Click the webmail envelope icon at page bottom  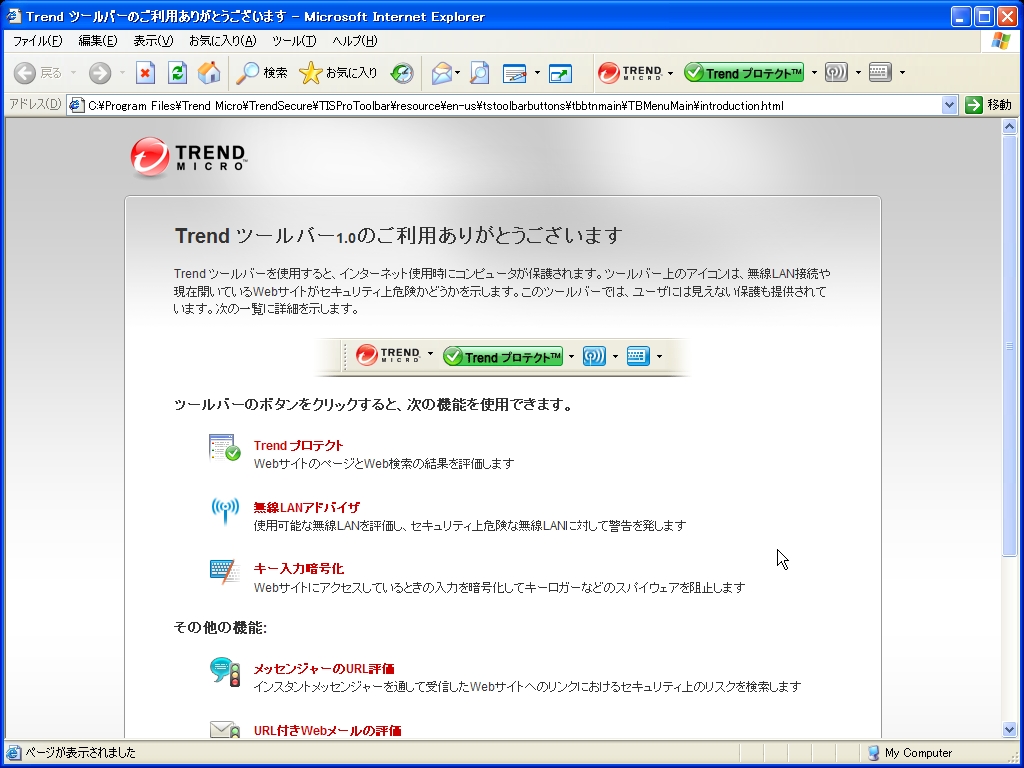225,729
